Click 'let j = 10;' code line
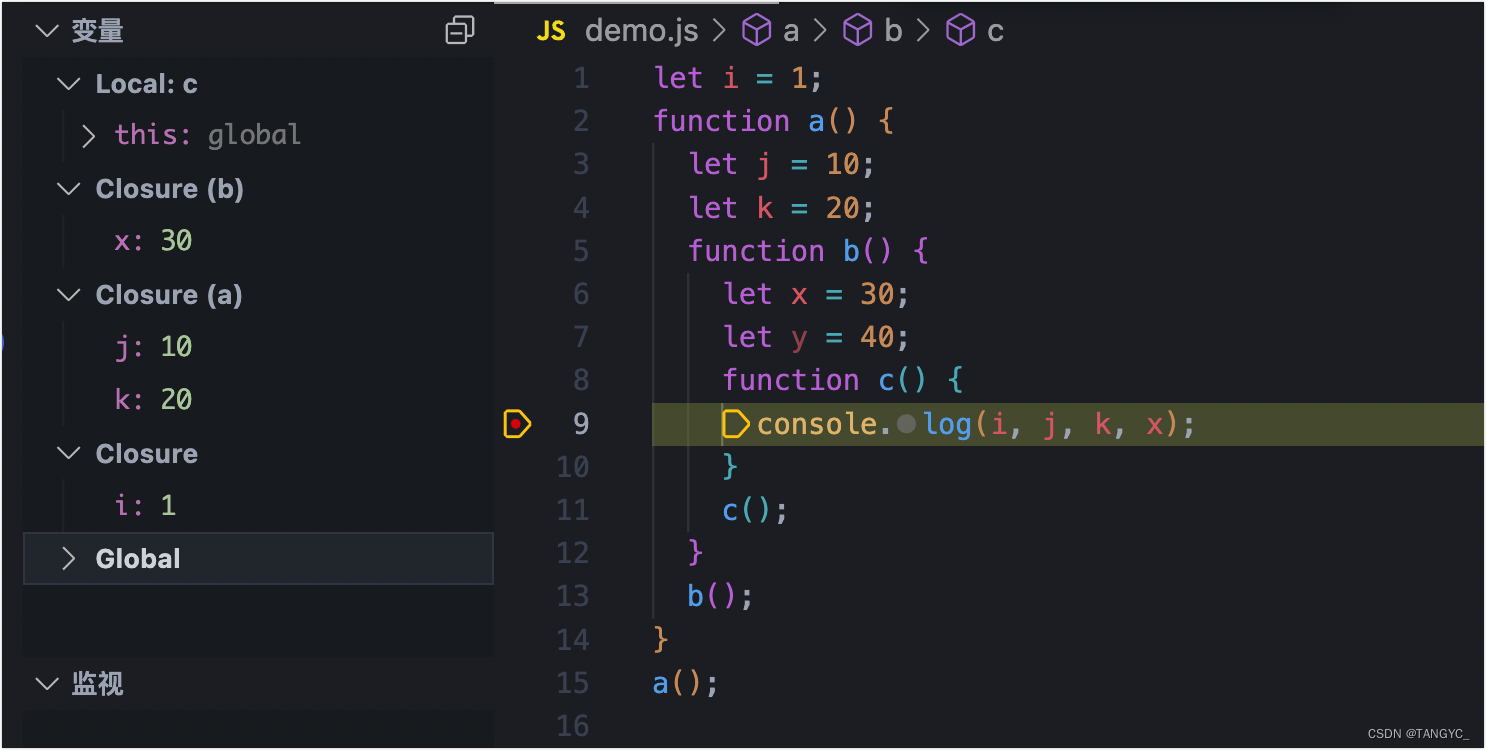Image resolution: width=1486 pixels, height=750 pixels. tap(782, 164)
